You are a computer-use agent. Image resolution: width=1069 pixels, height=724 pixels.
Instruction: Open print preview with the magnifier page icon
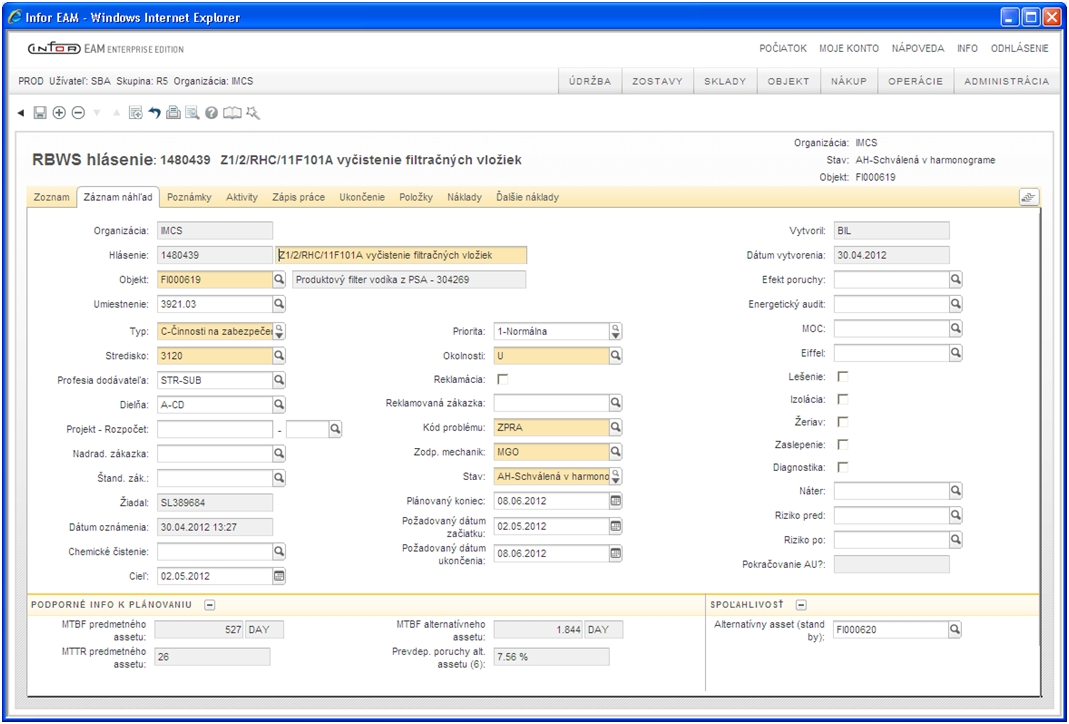(x=192, y=113)
